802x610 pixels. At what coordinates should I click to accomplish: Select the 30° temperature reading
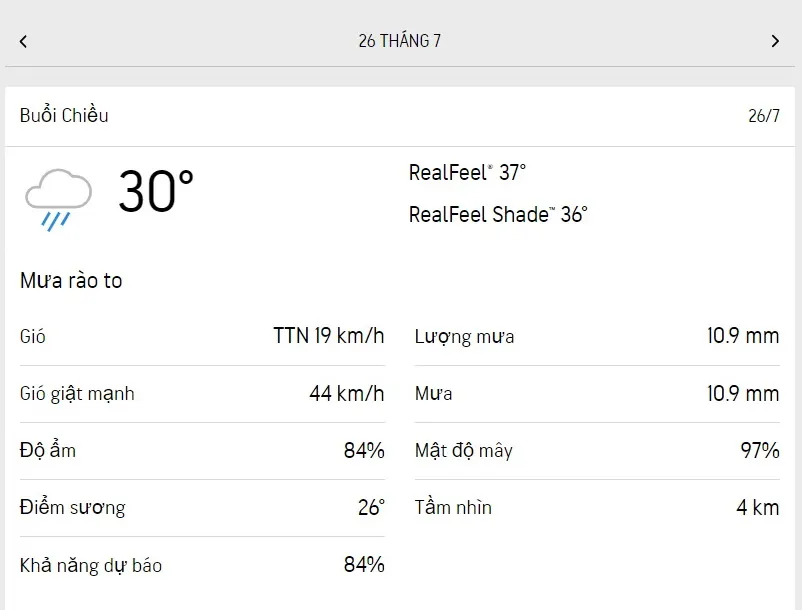[156, 191]
